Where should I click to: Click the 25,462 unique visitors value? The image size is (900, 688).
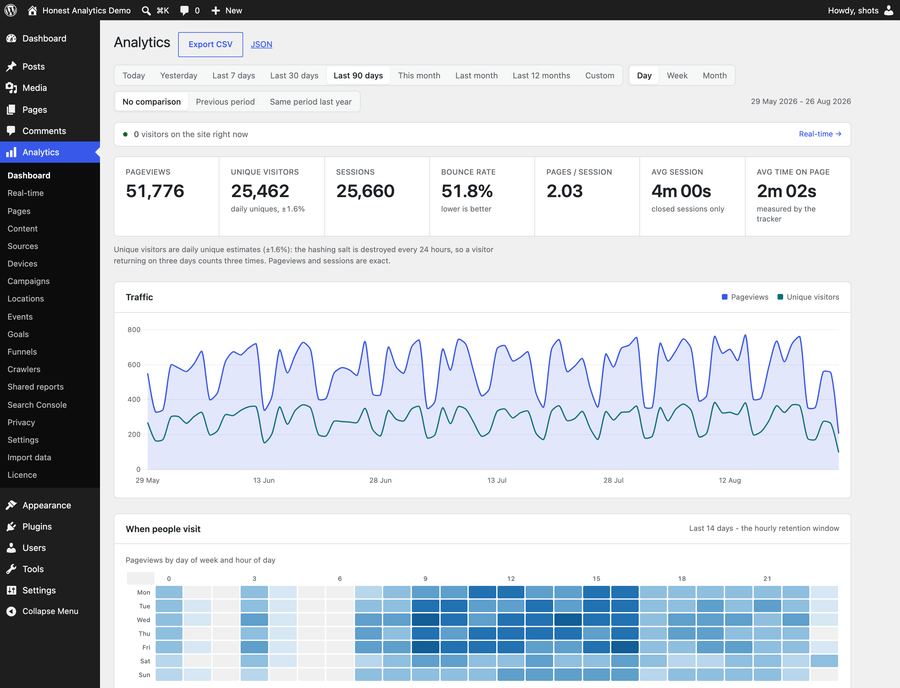pyautogui.click(x=260, y=191)
